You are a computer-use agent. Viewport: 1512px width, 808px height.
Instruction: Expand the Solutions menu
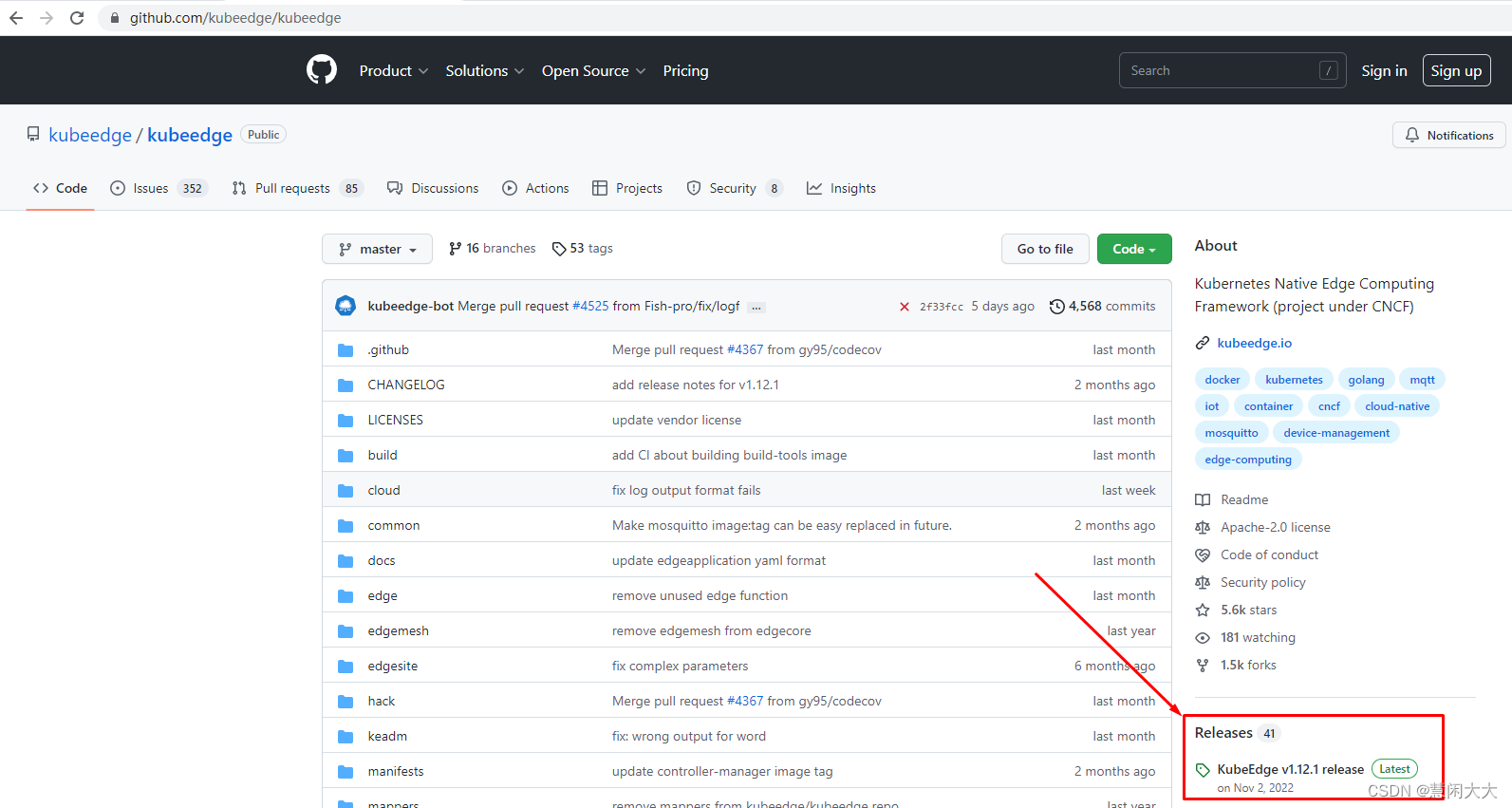click(484, 71)
